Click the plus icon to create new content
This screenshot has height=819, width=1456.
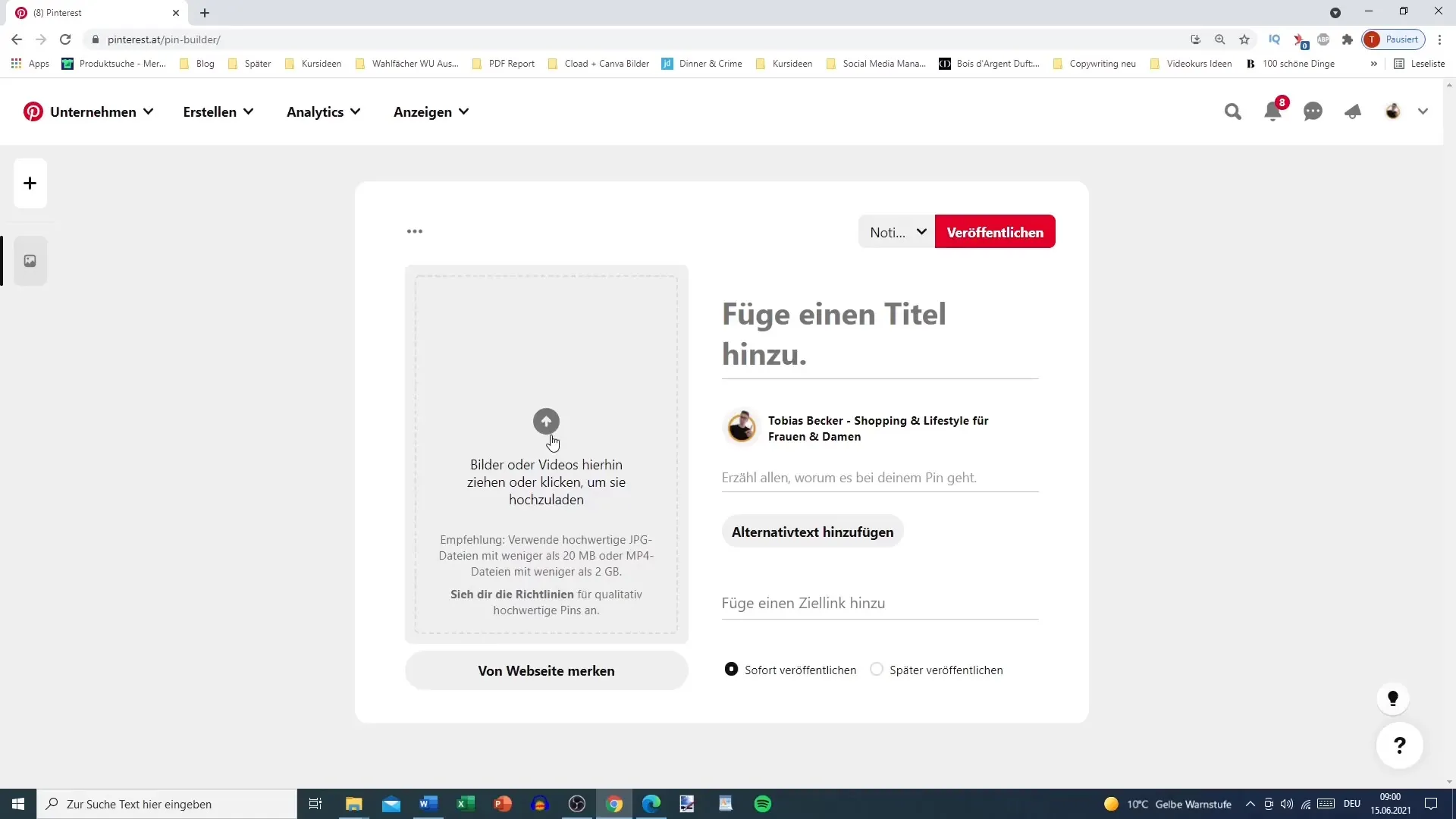29,183
